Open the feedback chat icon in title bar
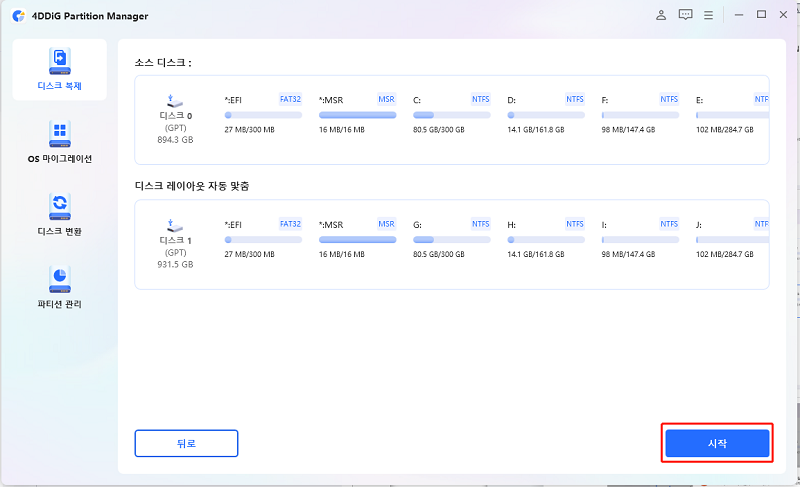 [685, 15]
